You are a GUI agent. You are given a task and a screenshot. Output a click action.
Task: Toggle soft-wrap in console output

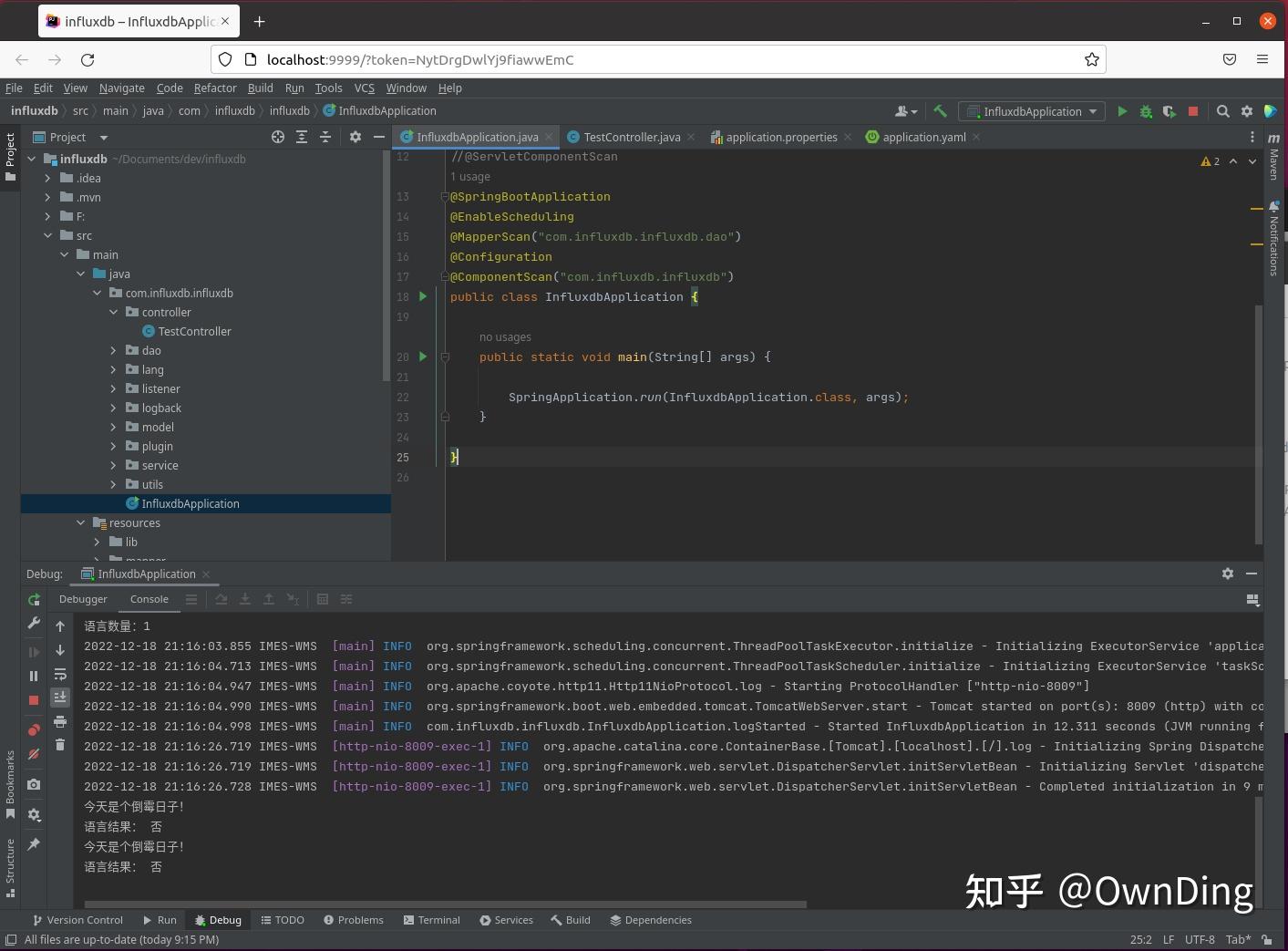coord(60,675)
